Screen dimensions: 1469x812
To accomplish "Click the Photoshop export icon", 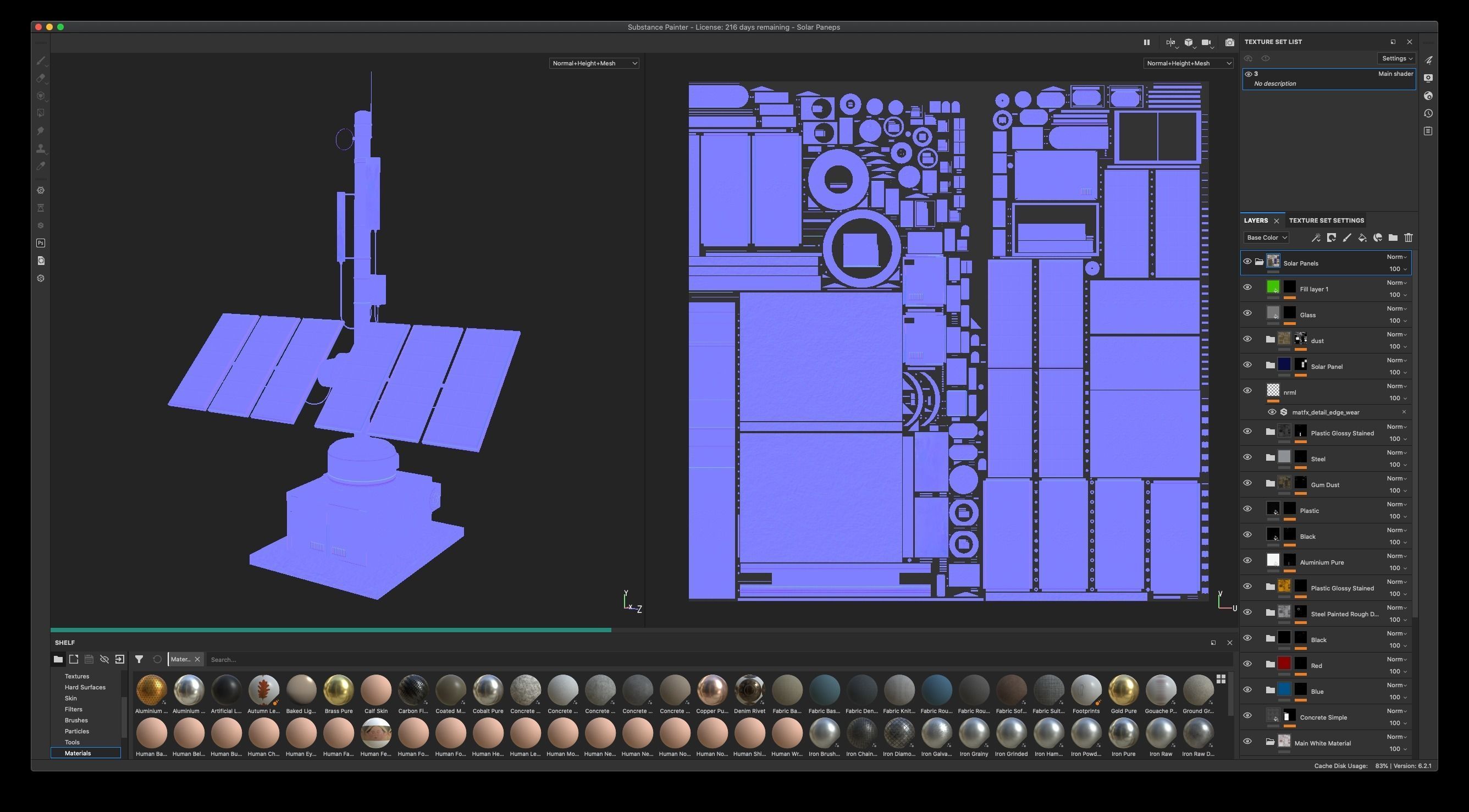I will pyautogui.click(x=41, y=243).
